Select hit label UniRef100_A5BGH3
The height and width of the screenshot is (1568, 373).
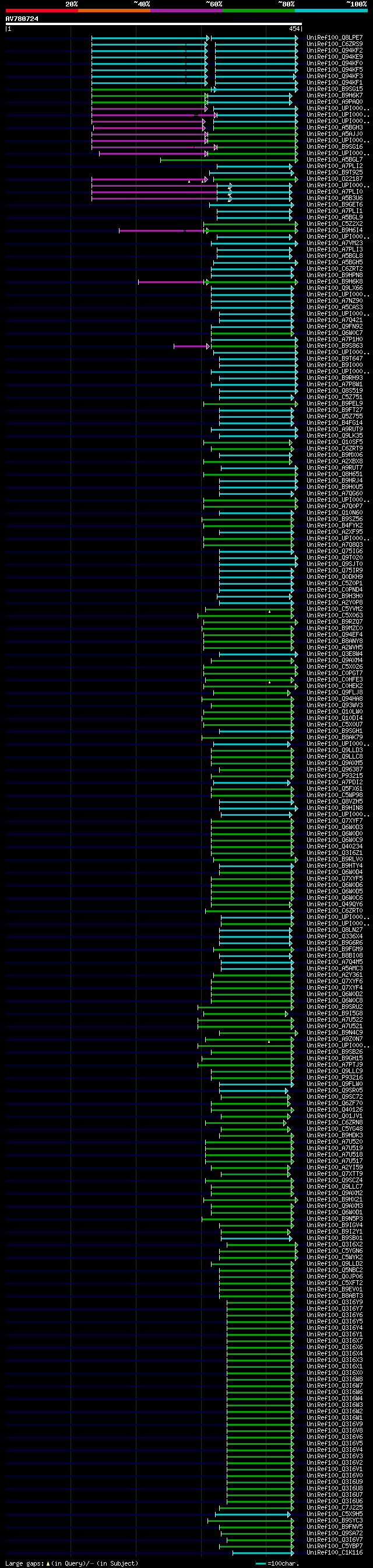click(335, 127)
